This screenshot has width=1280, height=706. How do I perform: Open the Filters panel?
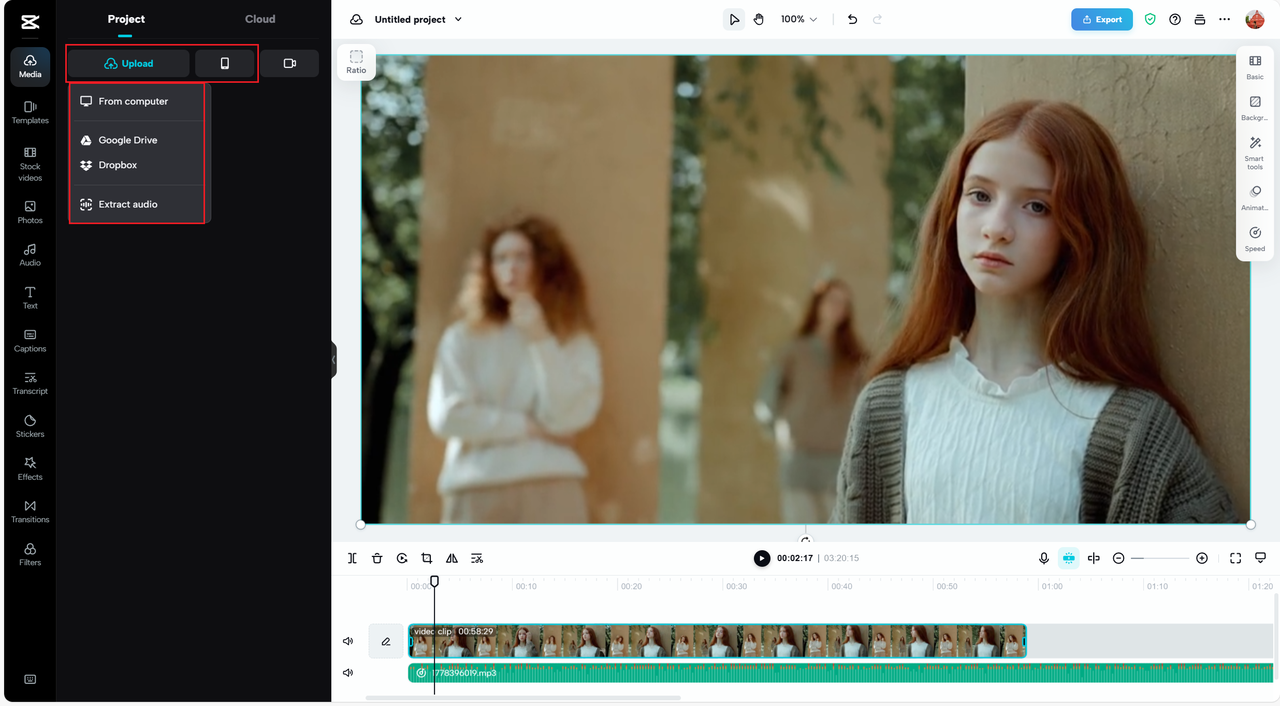click(30, 554)
